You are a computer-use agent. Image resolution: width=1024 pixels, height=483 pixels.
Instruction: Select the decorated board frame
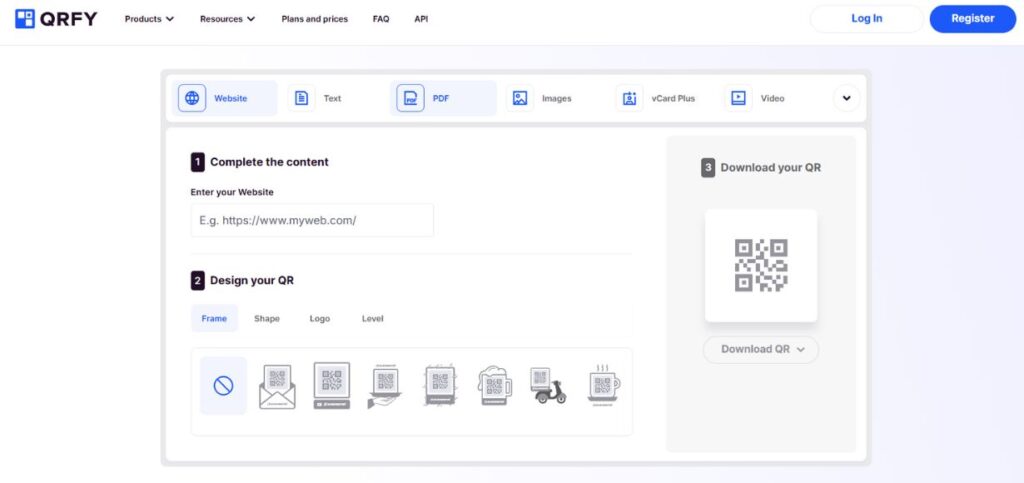click(440, 386)
